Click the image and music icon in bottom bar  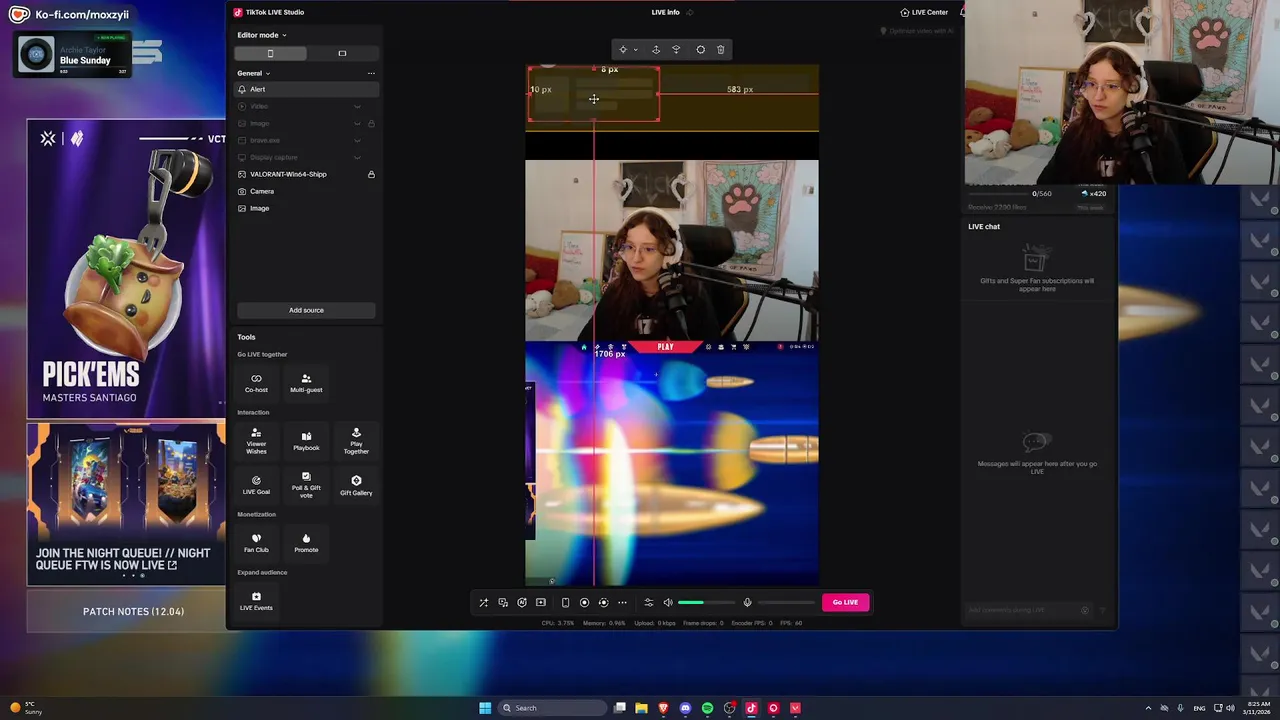pos(503,602)
